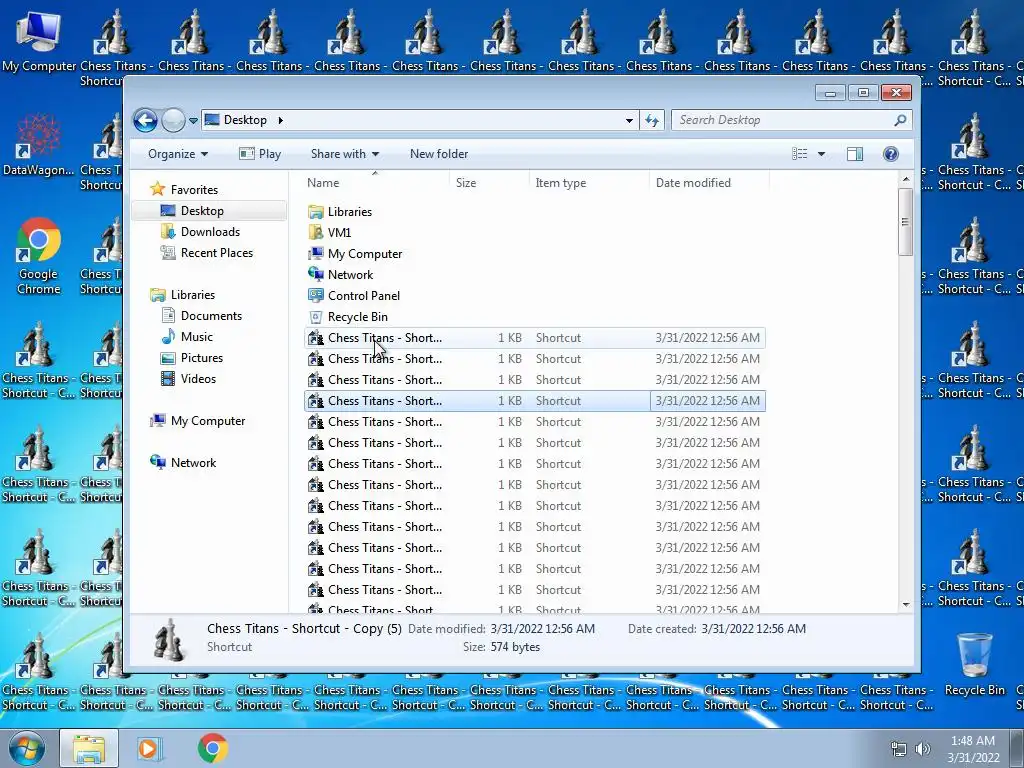Expand the address bar history dropdown
1024x768 pixels.
pos(629,120)
